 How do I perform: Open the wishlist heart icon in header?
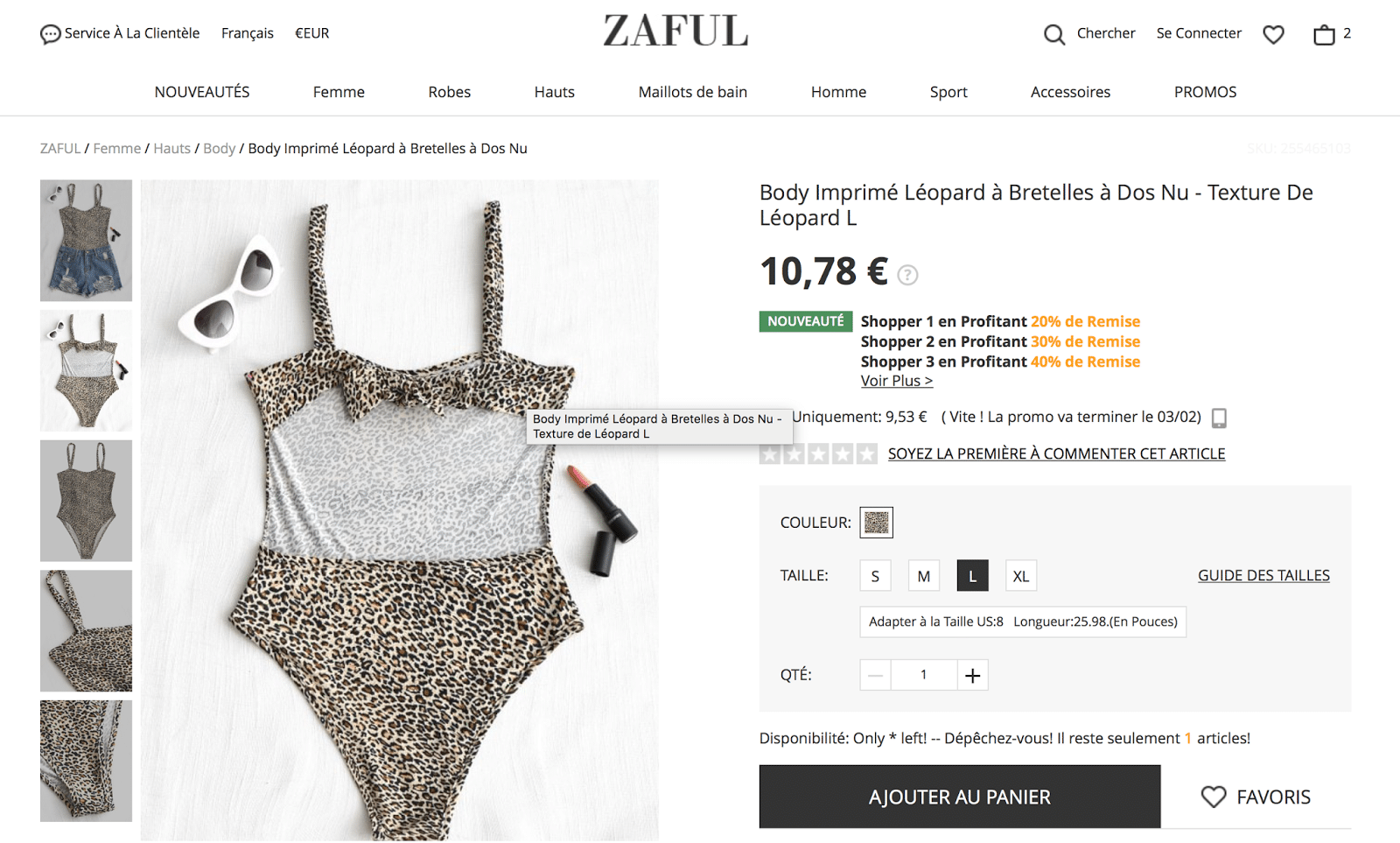point(1273,34)
